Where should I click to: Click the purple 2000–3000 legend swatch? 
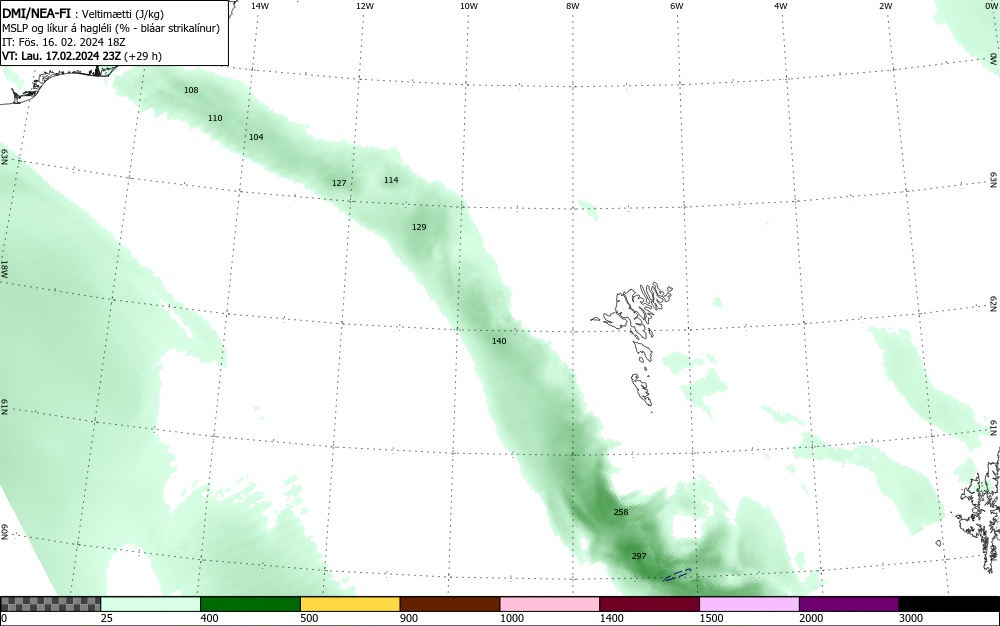[x=849, y=604]
